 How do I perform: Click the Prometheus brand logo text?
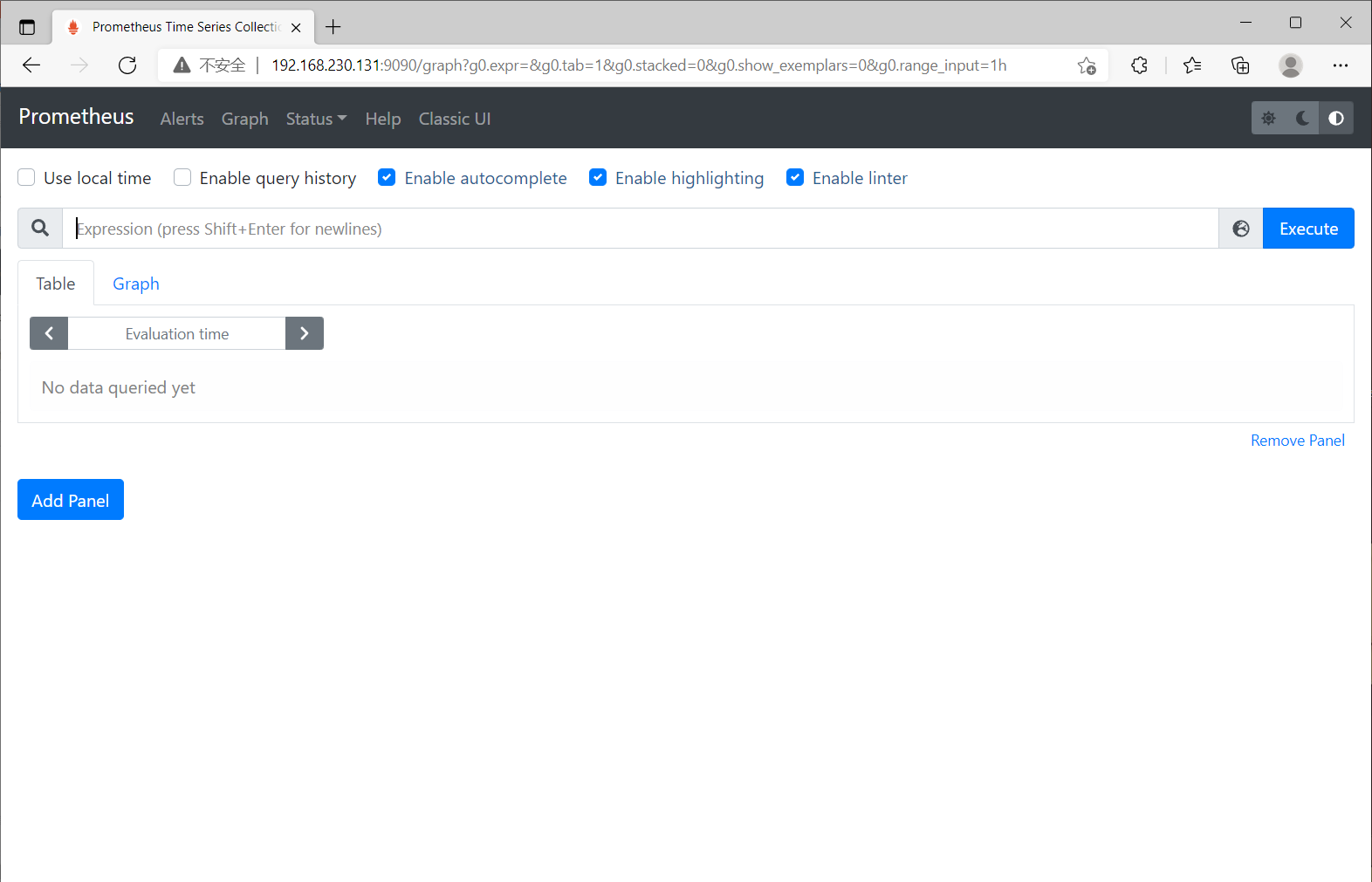point(76,117)
